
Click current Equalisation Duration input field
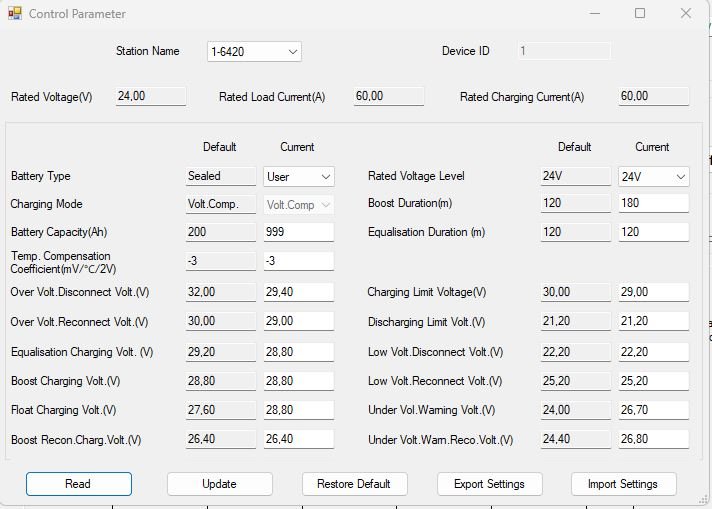tap(653, 232)
